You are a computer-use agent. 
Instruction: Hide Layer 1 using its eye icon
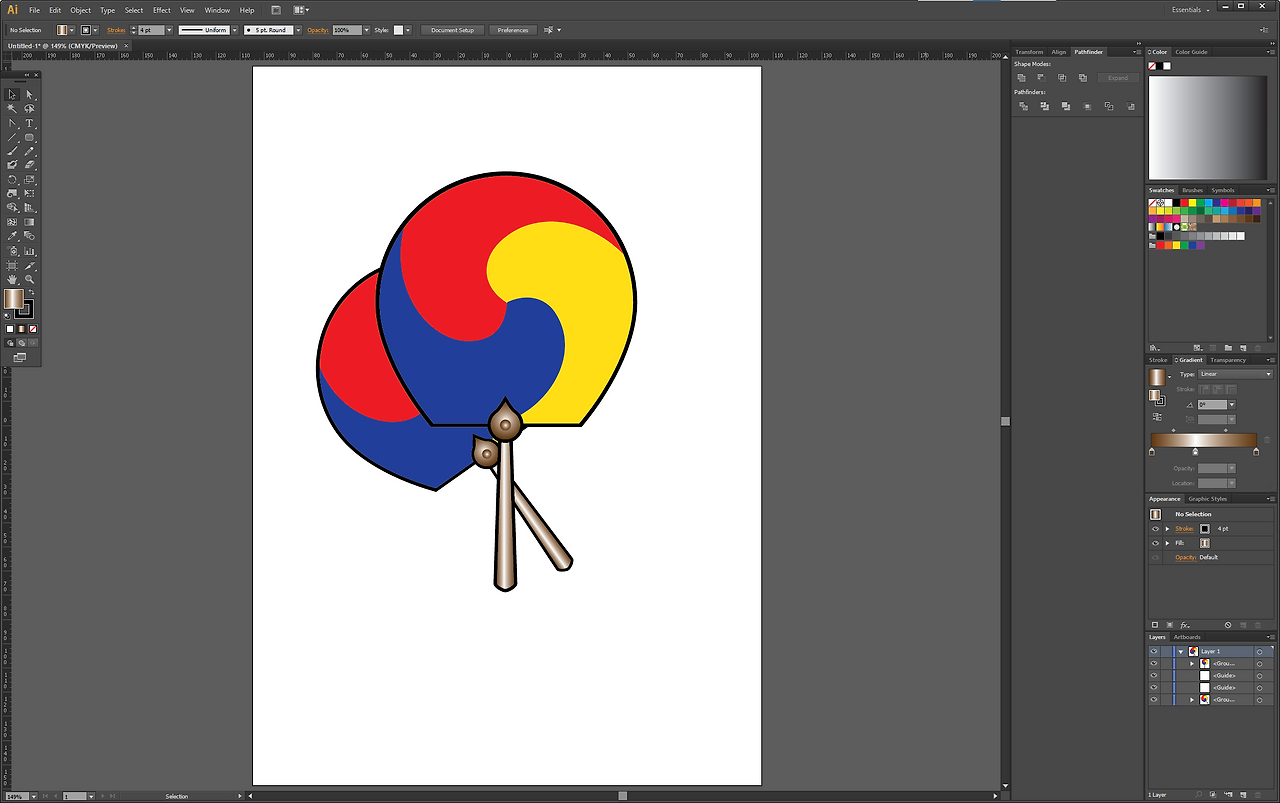pos(1153,651)
